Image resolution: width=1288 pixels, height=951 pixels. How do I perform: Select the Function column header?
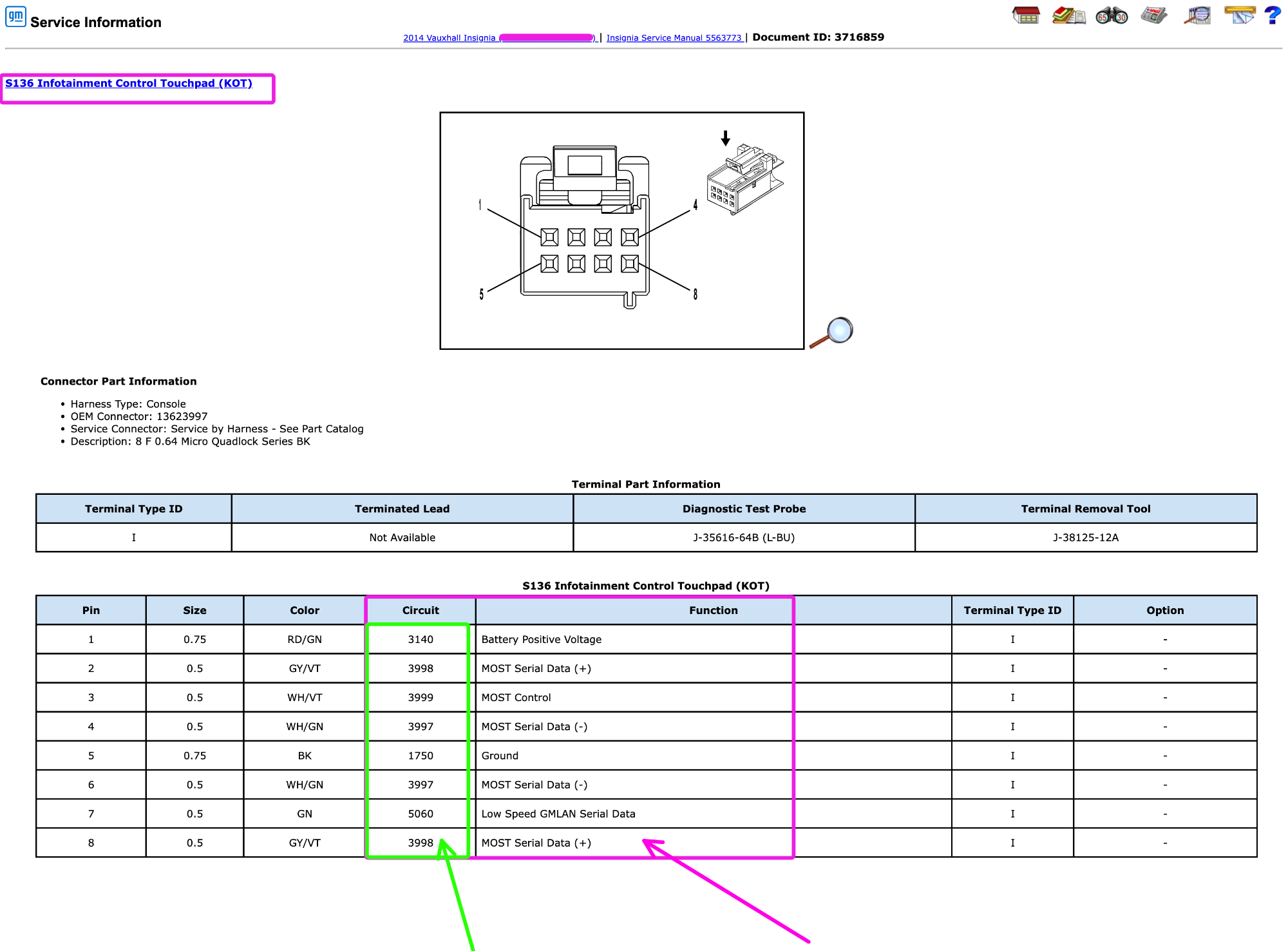click(714, 610)
